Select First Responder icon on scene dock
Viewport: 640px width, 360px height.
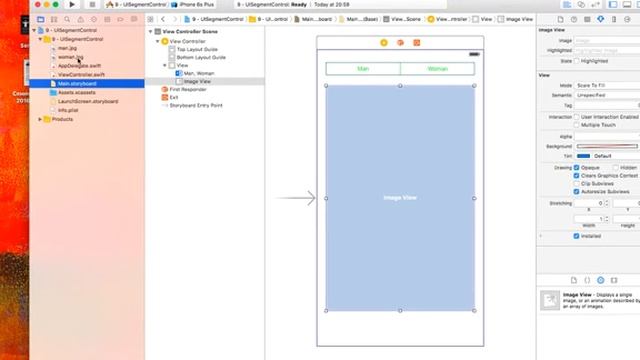[x=400, y=43]
